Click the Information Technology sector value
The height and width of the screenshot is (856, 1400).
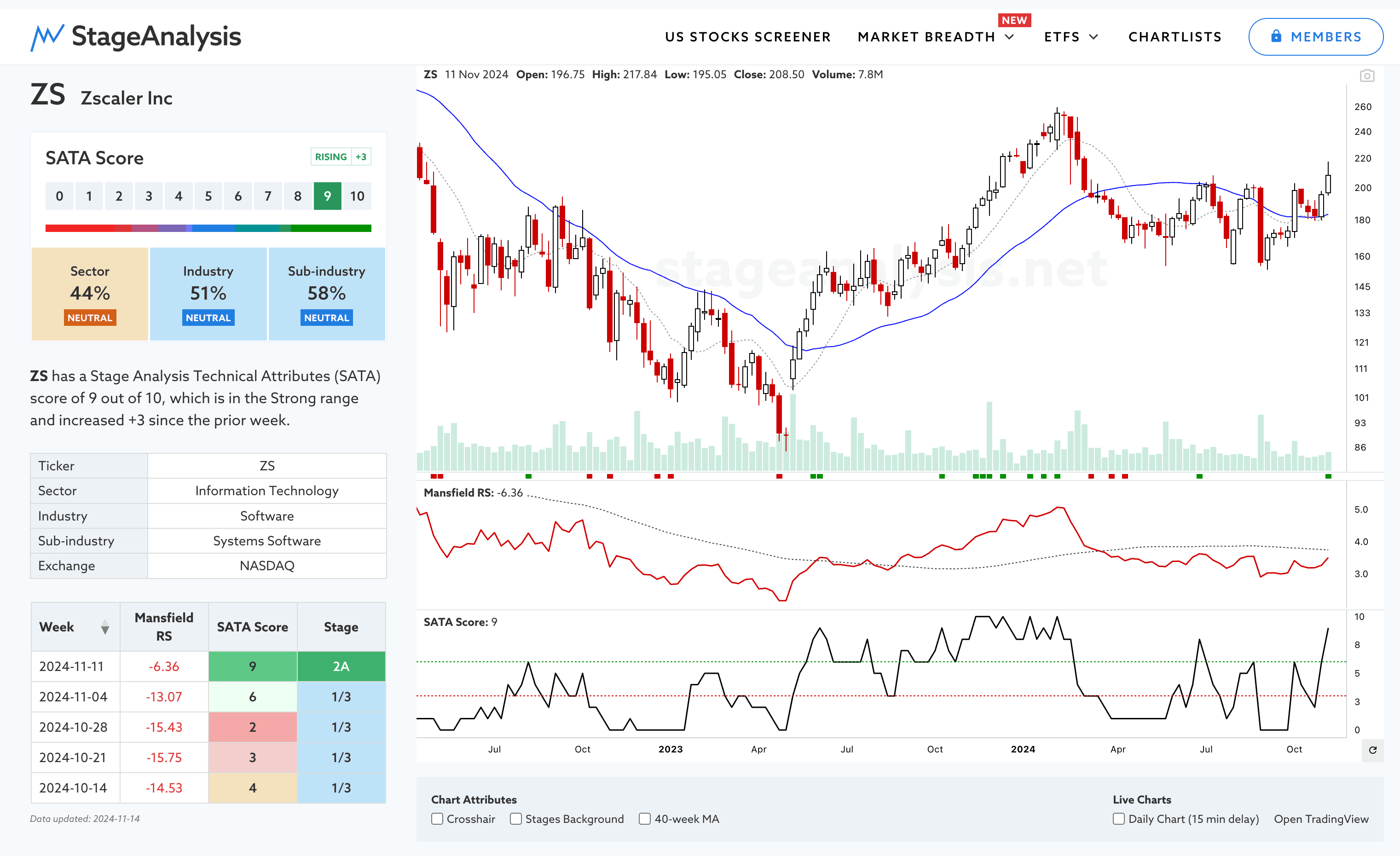(266, 491)
